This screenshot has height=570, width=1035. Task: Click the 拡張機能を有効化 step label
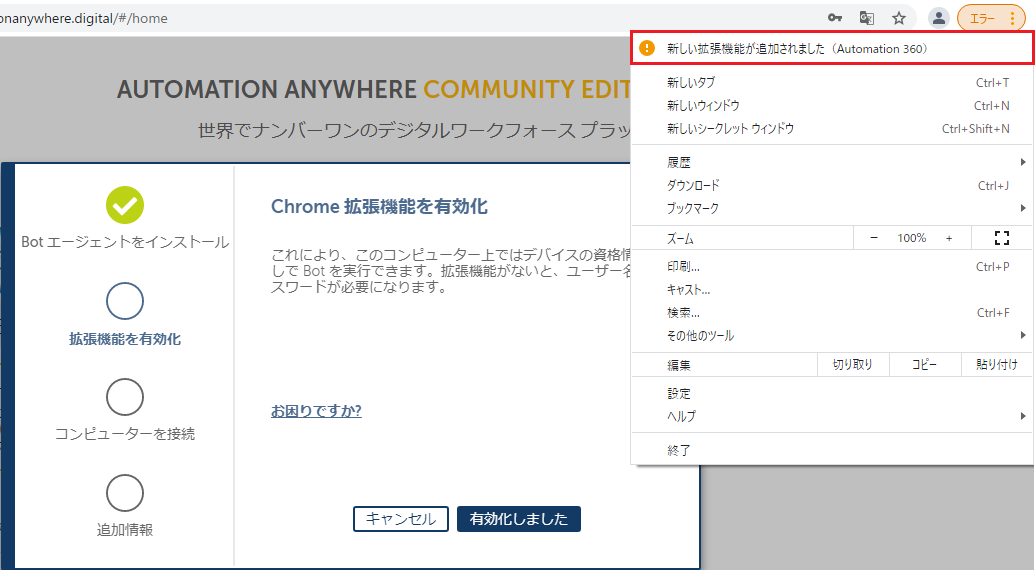[x=125, y=339]
